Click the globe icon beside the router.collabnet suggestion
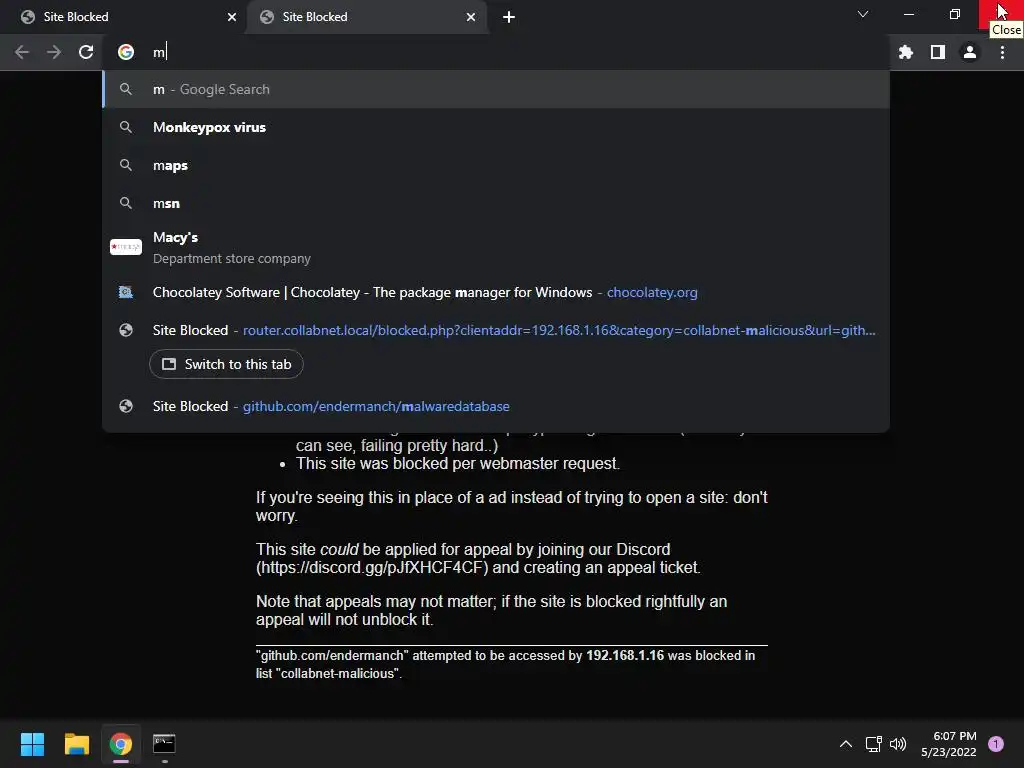1024x768 pixels. [x=126, y=330]
